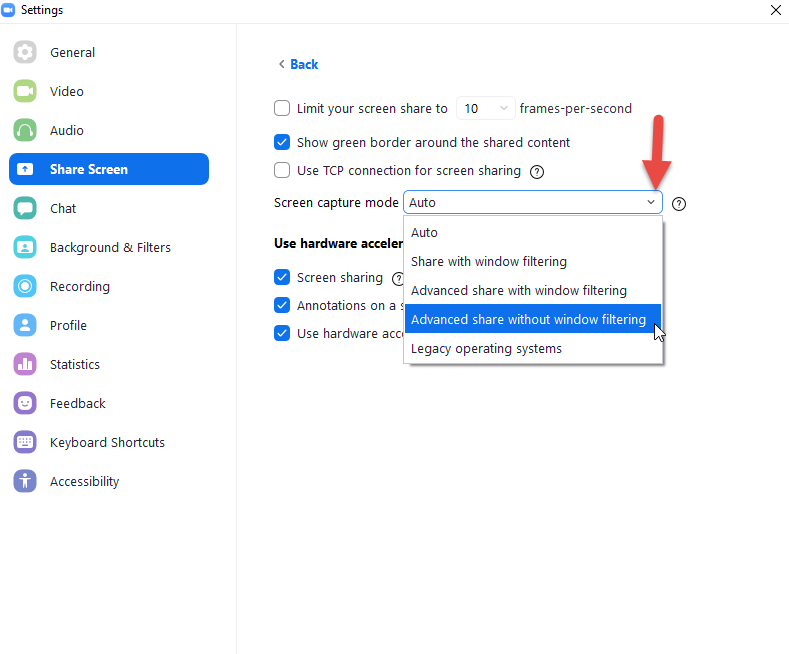This screenshot has height=654, width=789.
Task: Click help icon beside Screen capture mode
Action: 679,204
